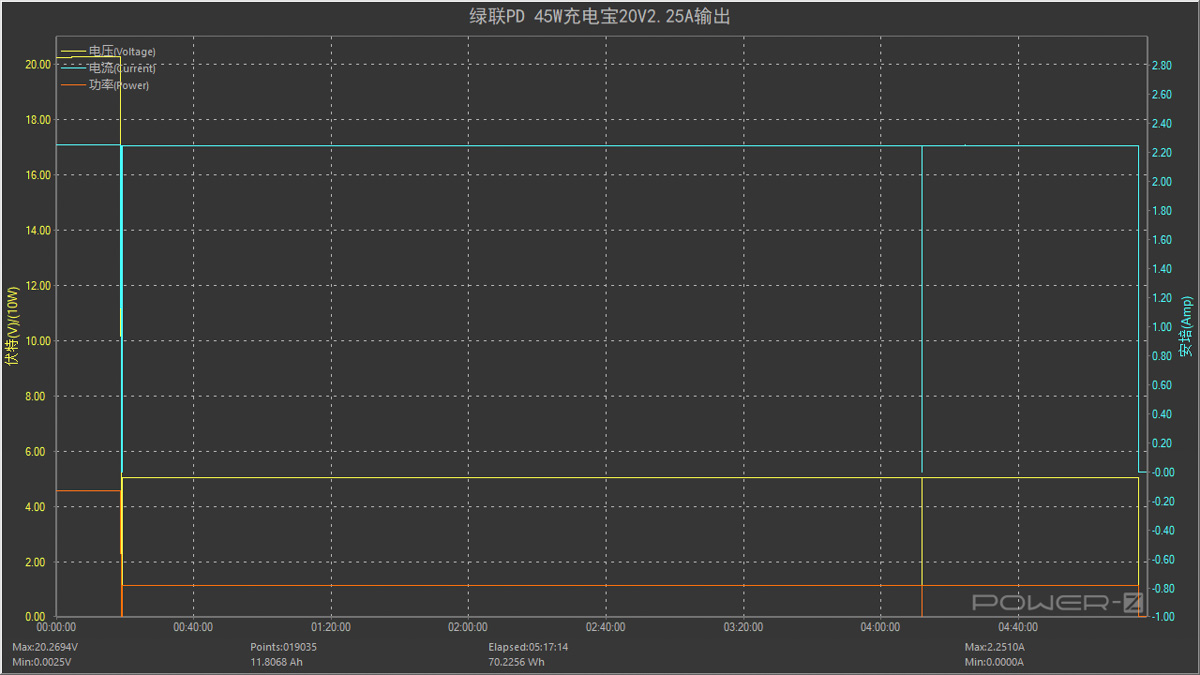Select the Max:2.2510A current readout
The image size is (1200, 675).
pyautogui.click(x=995, y=647)
